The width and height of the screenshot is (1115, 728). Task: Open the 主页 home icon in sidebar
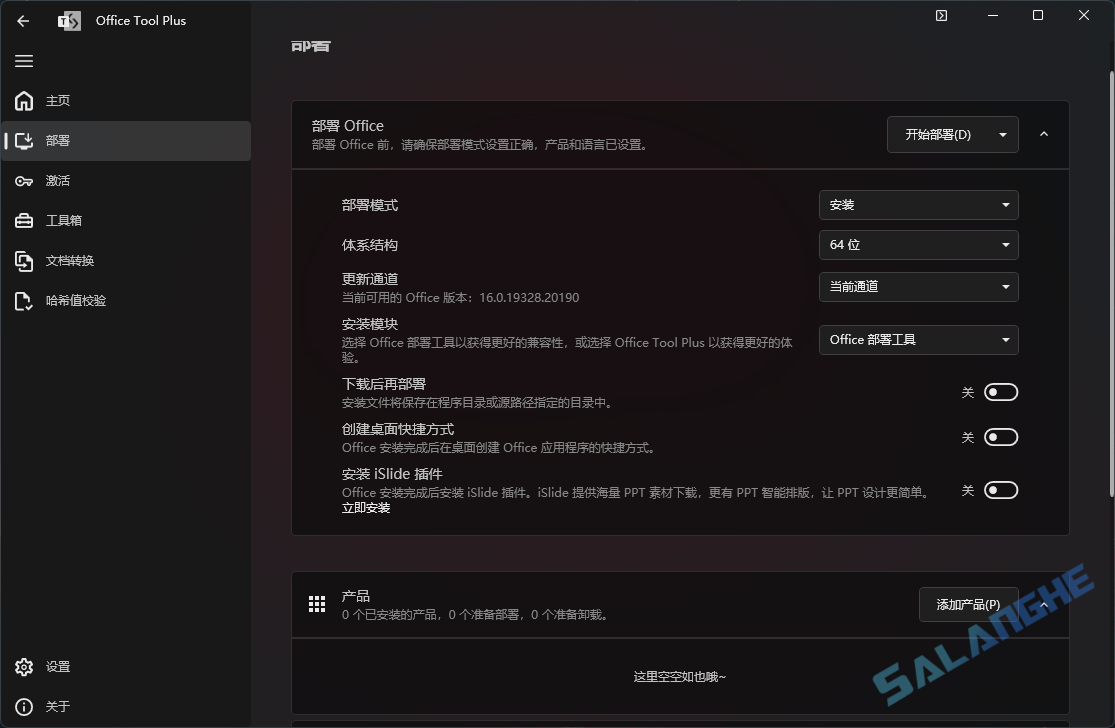(22, 100)
